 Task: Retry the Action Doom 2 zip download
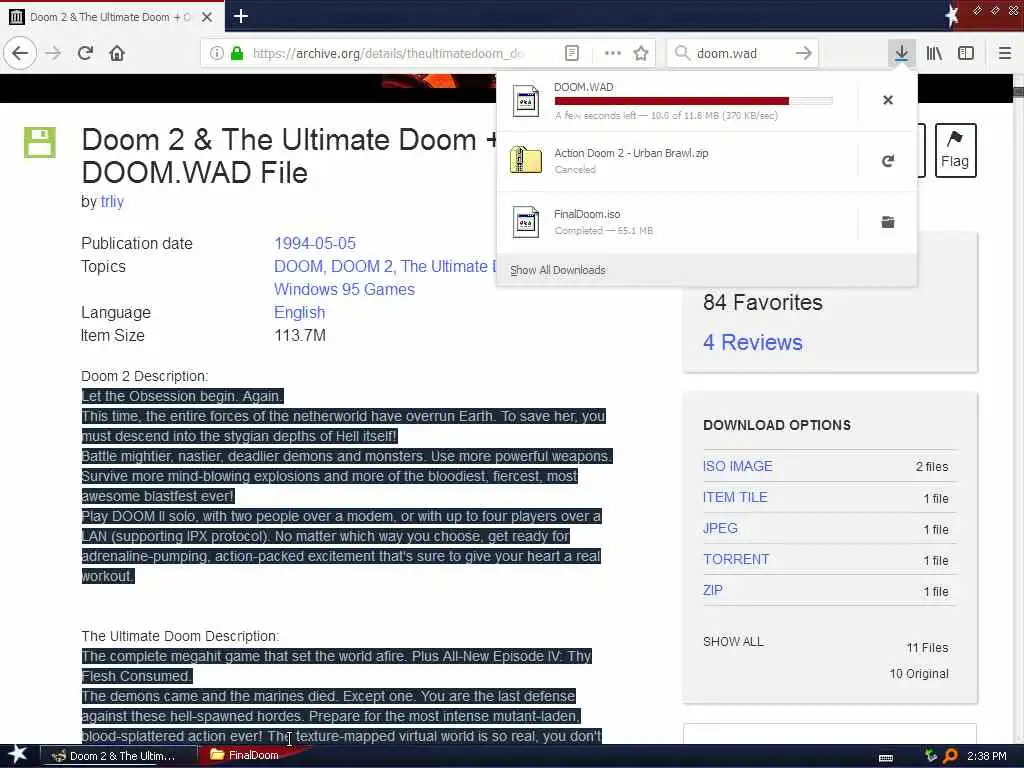pyautogui.click(x=888, y=161)
